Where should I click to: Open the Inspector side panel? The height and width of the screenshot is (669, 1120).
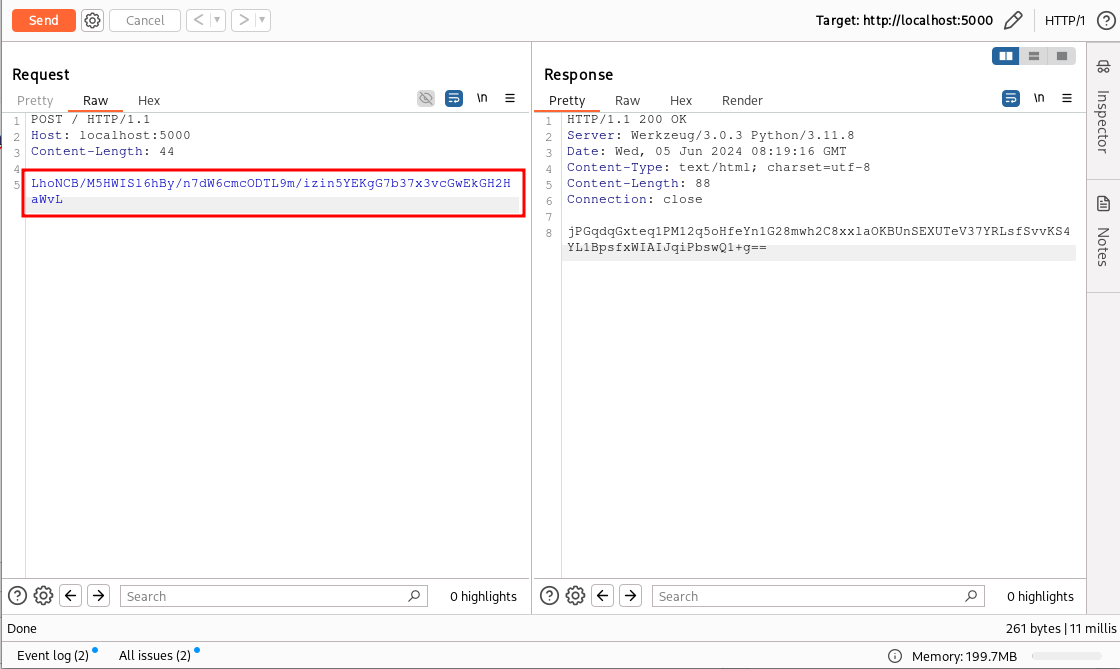coord(1103,106)
